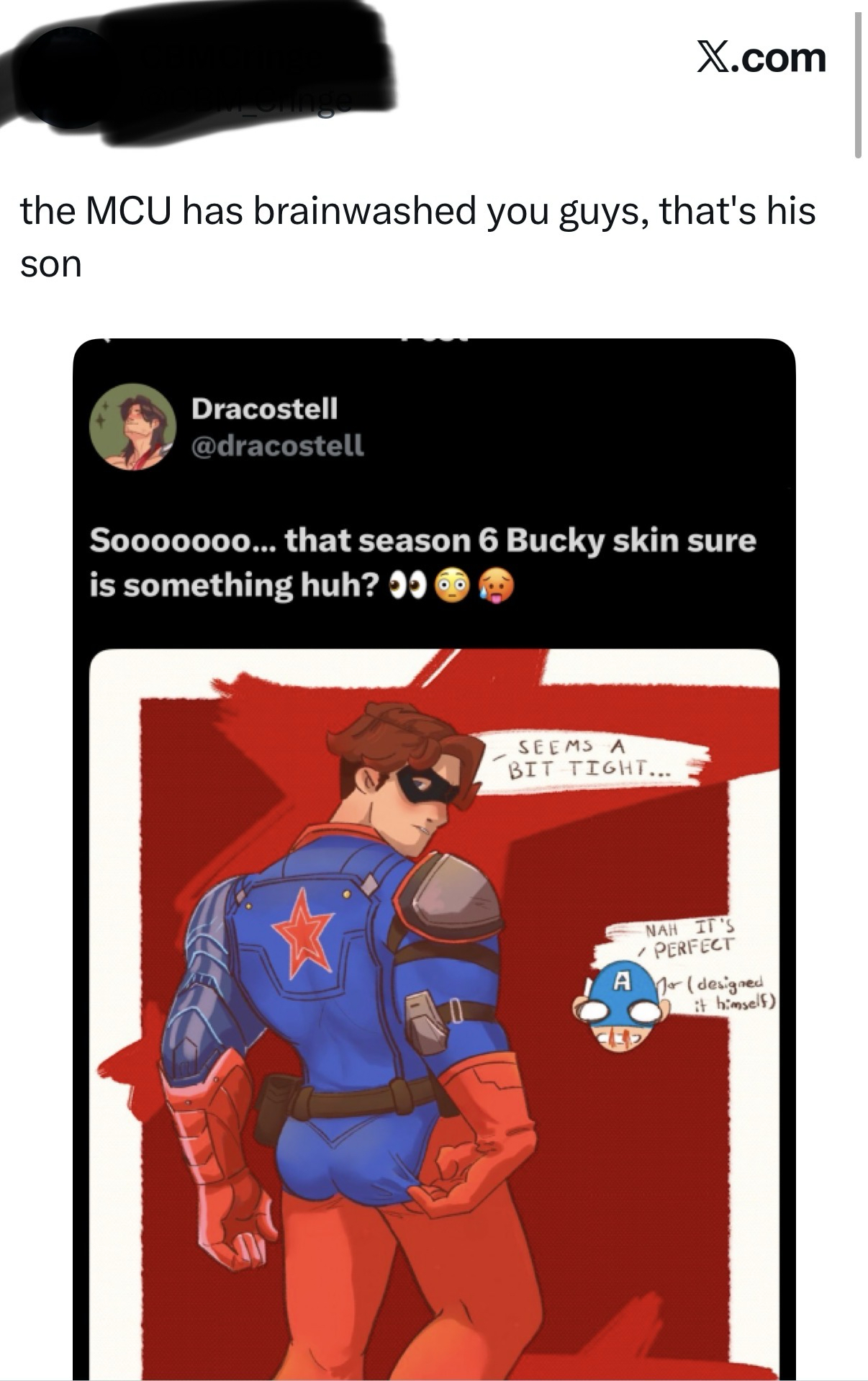
Task: Click the eyes emoji in quoted post
Action: 408,586
